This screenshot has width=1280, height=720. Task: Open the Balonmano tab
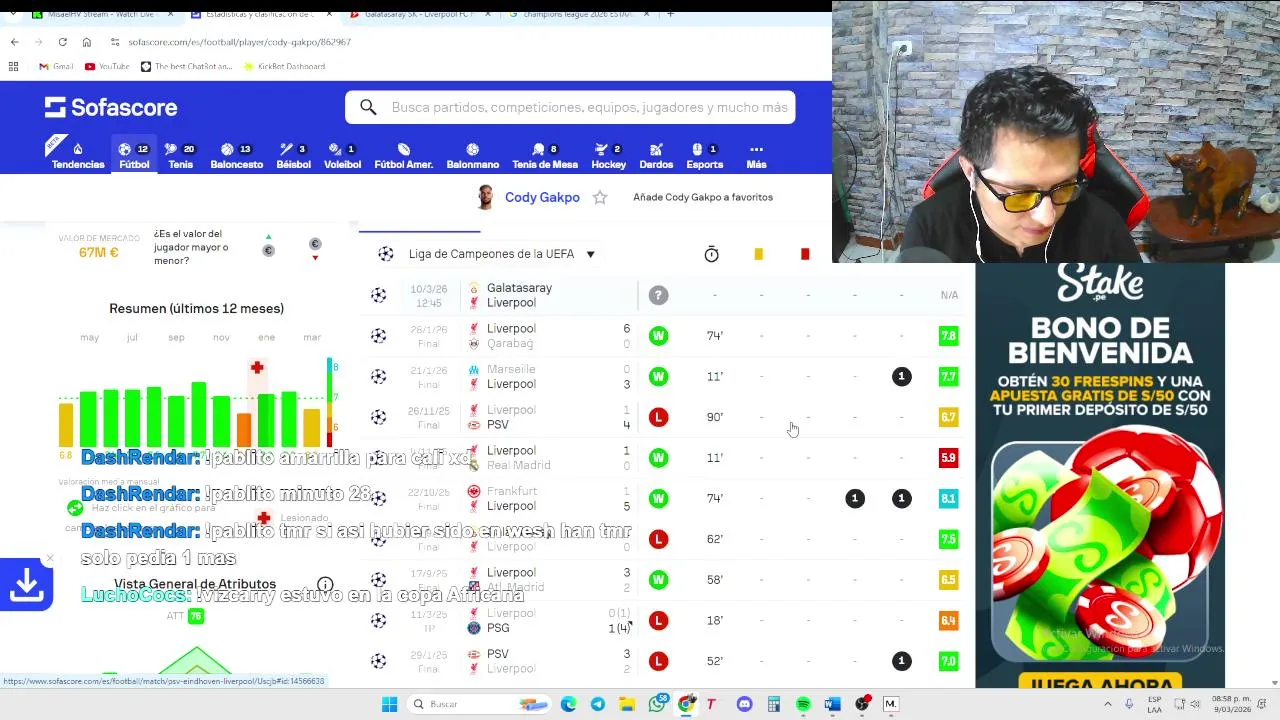click(472, 156)
